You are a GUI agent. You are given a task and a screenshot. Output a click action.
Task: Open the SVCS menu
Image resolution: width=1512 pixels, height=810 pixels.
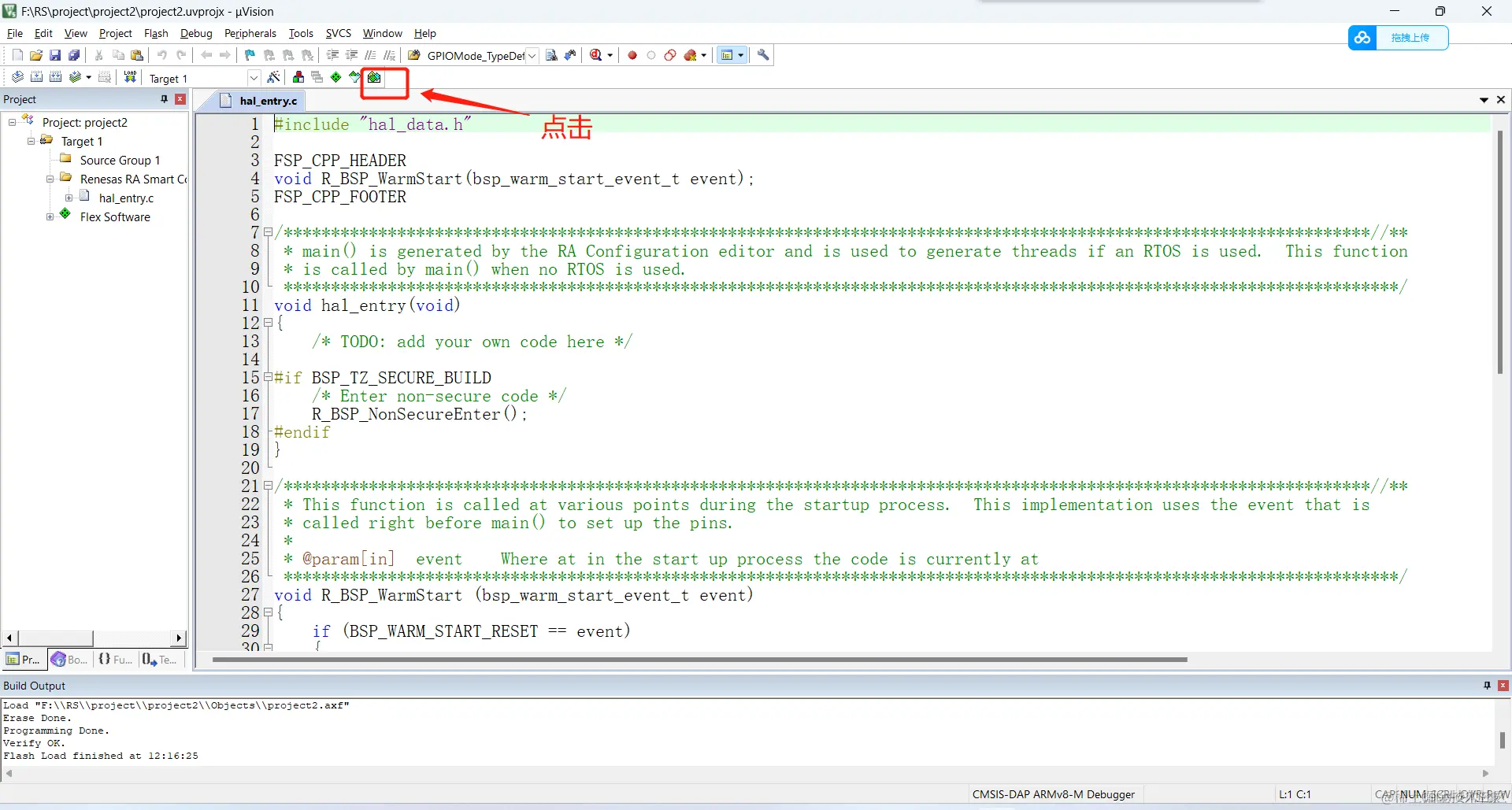click(338, 33)
